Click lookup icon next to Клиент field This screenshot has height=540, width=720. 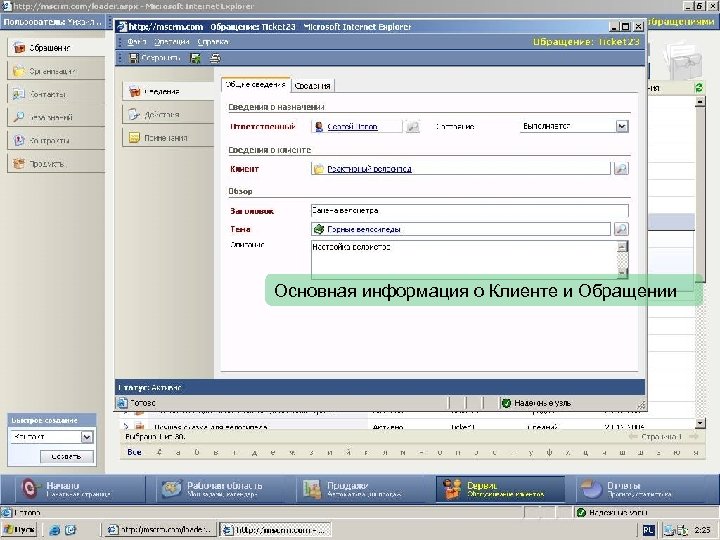point(621,169)
